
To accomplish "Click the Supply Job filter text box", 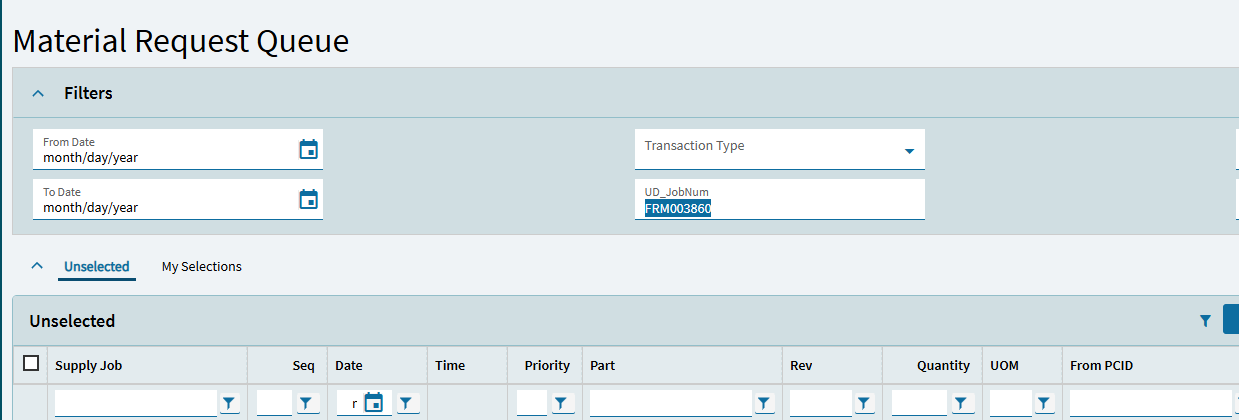I will (x=136, y=403).
